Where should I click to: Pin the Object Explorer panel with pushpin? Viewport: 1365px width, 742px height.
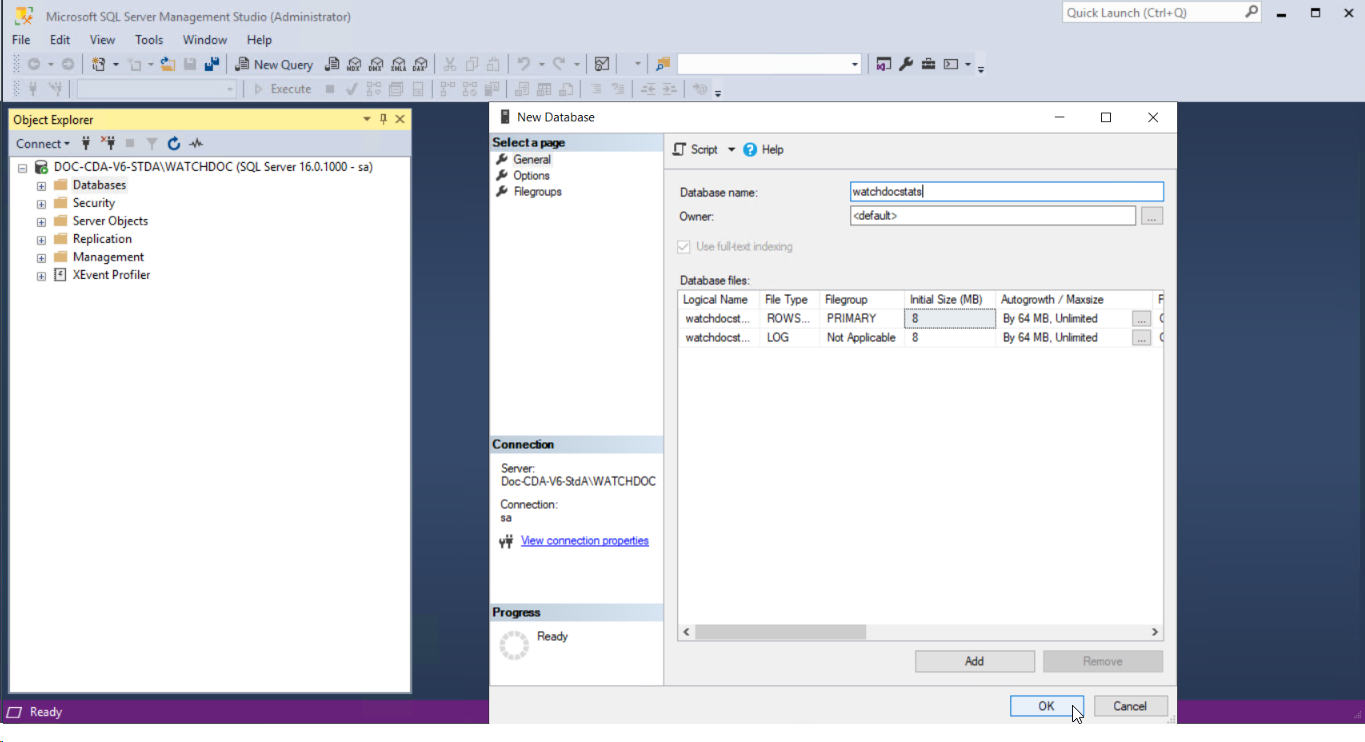pyautogui.click(x=383, y=119)
